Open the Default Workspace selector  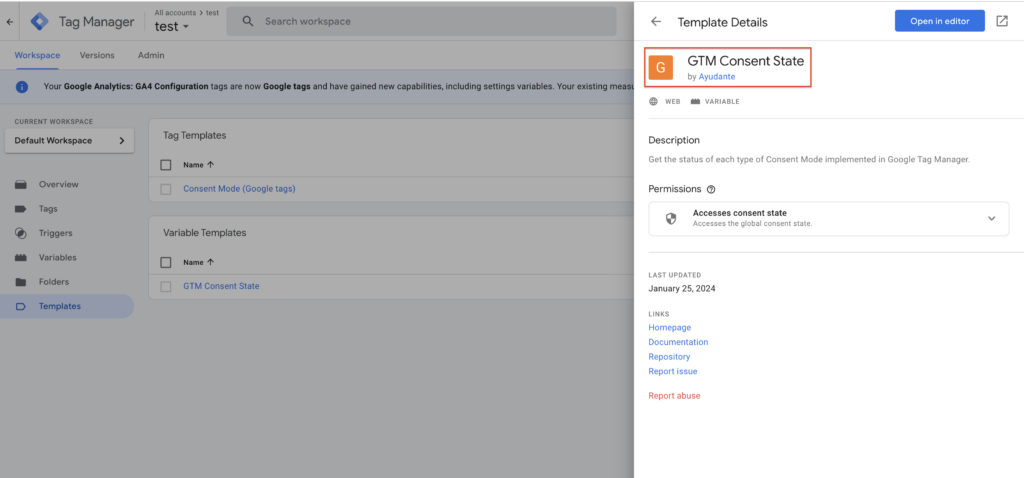68,141
